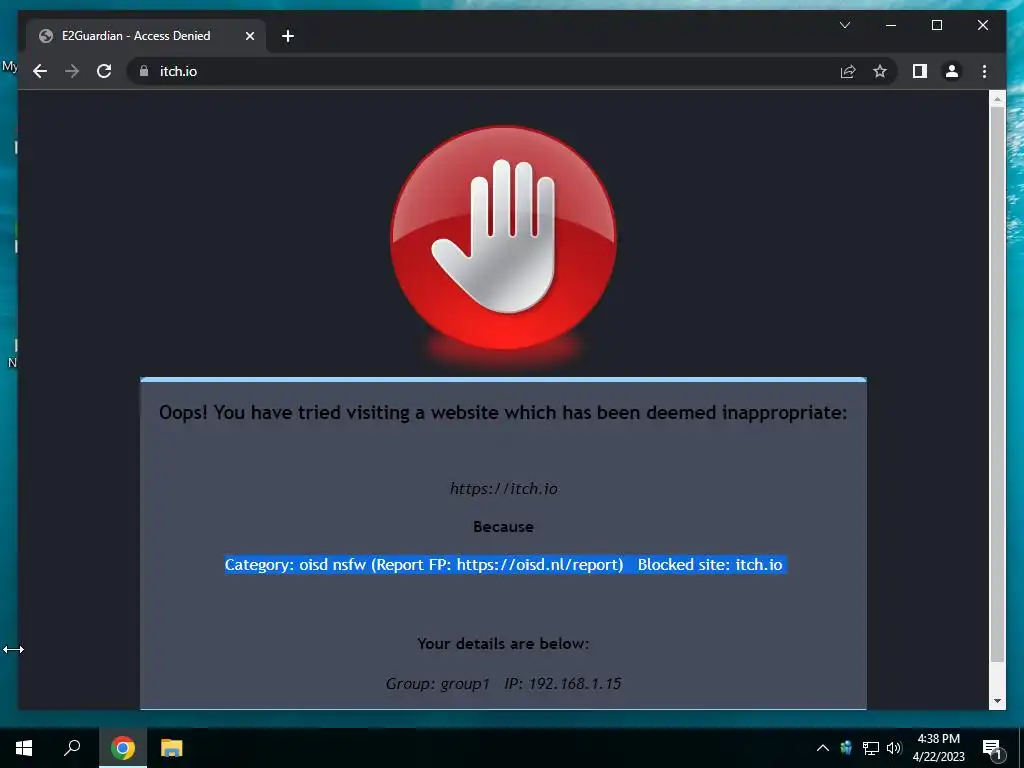
Task: View site info via the padlock icon
Action: point(144,71)
